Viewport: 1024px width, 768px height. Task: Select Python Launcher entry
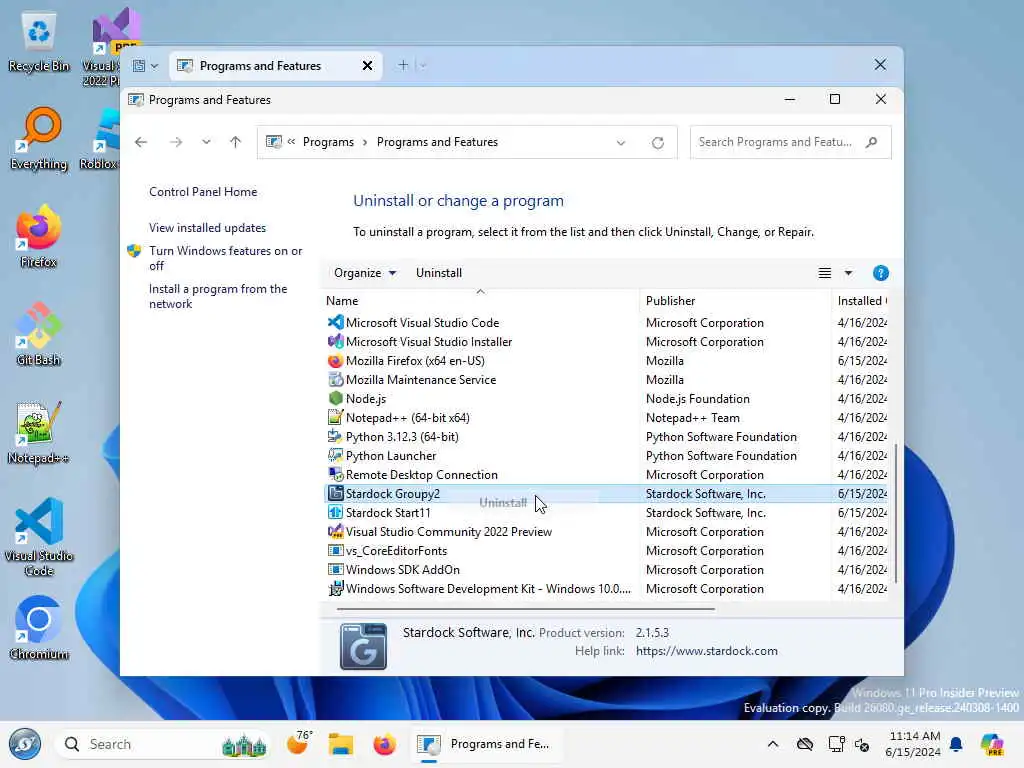click(x=606, y=456)
